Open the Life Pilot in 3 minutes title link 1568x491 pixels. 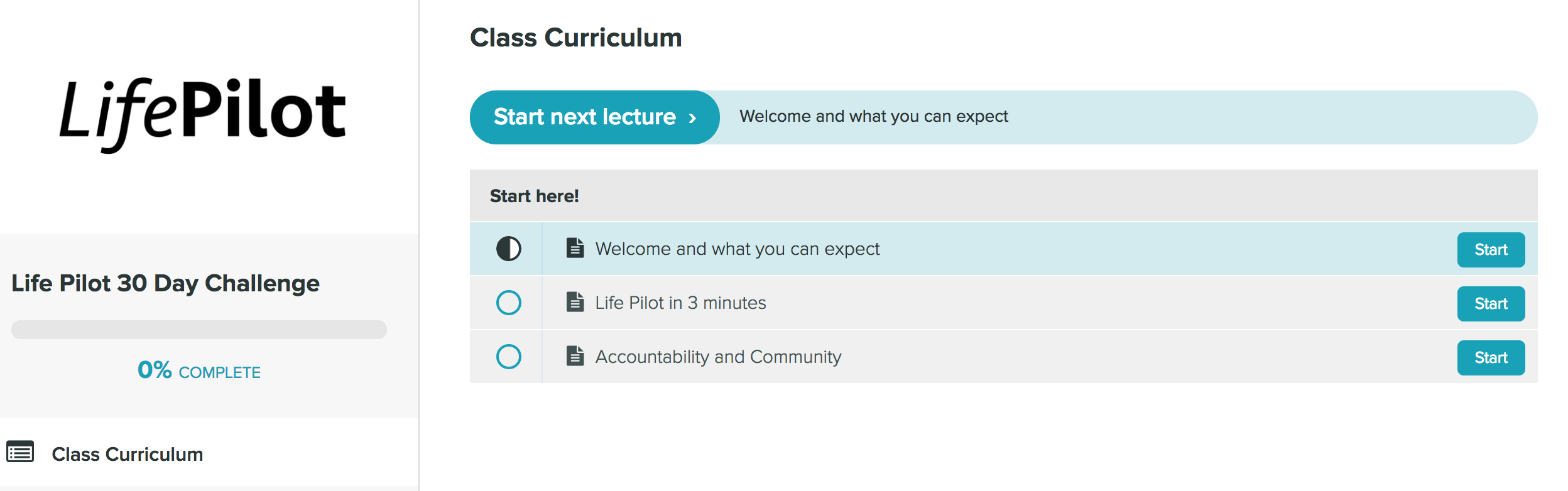(680, 303)
